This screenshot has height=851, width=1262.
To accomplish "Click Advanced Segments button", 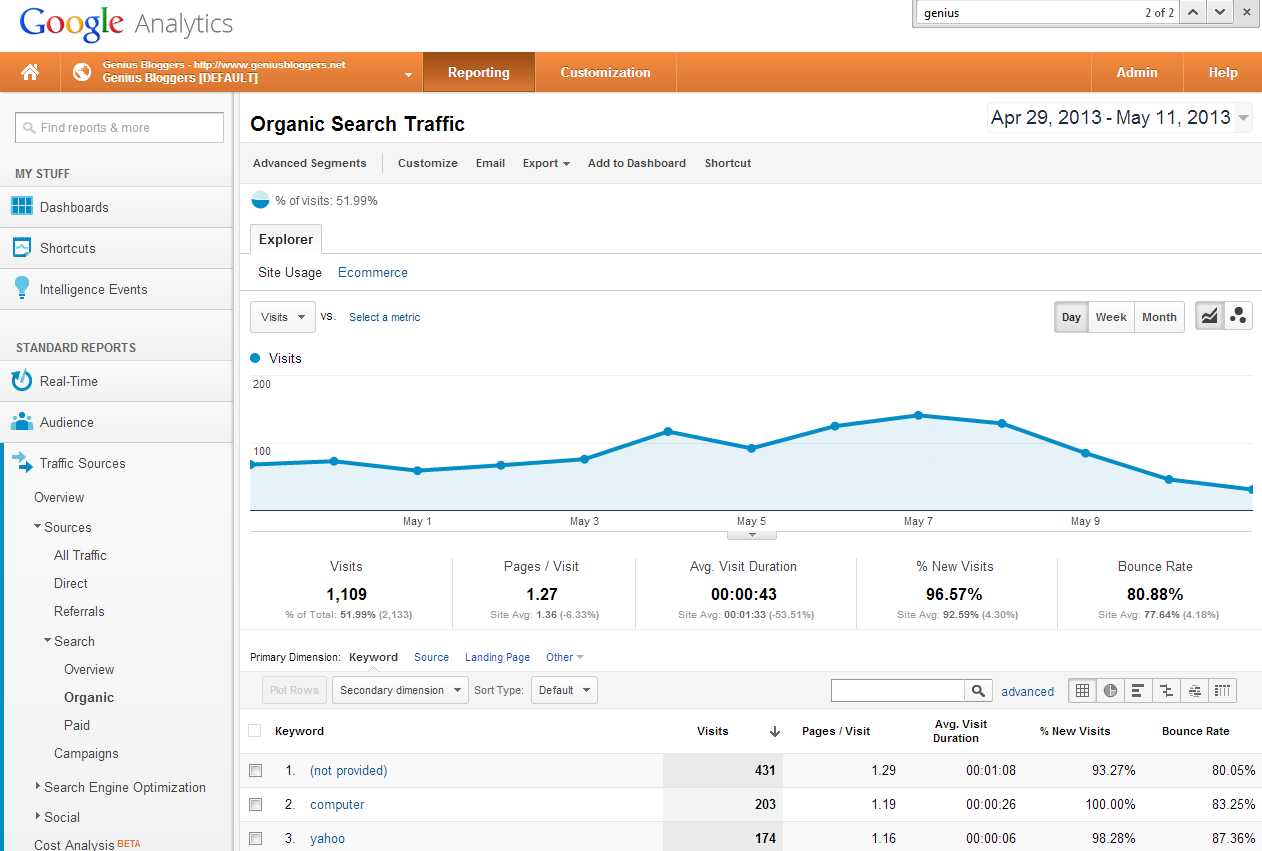I will coord(310,163).
